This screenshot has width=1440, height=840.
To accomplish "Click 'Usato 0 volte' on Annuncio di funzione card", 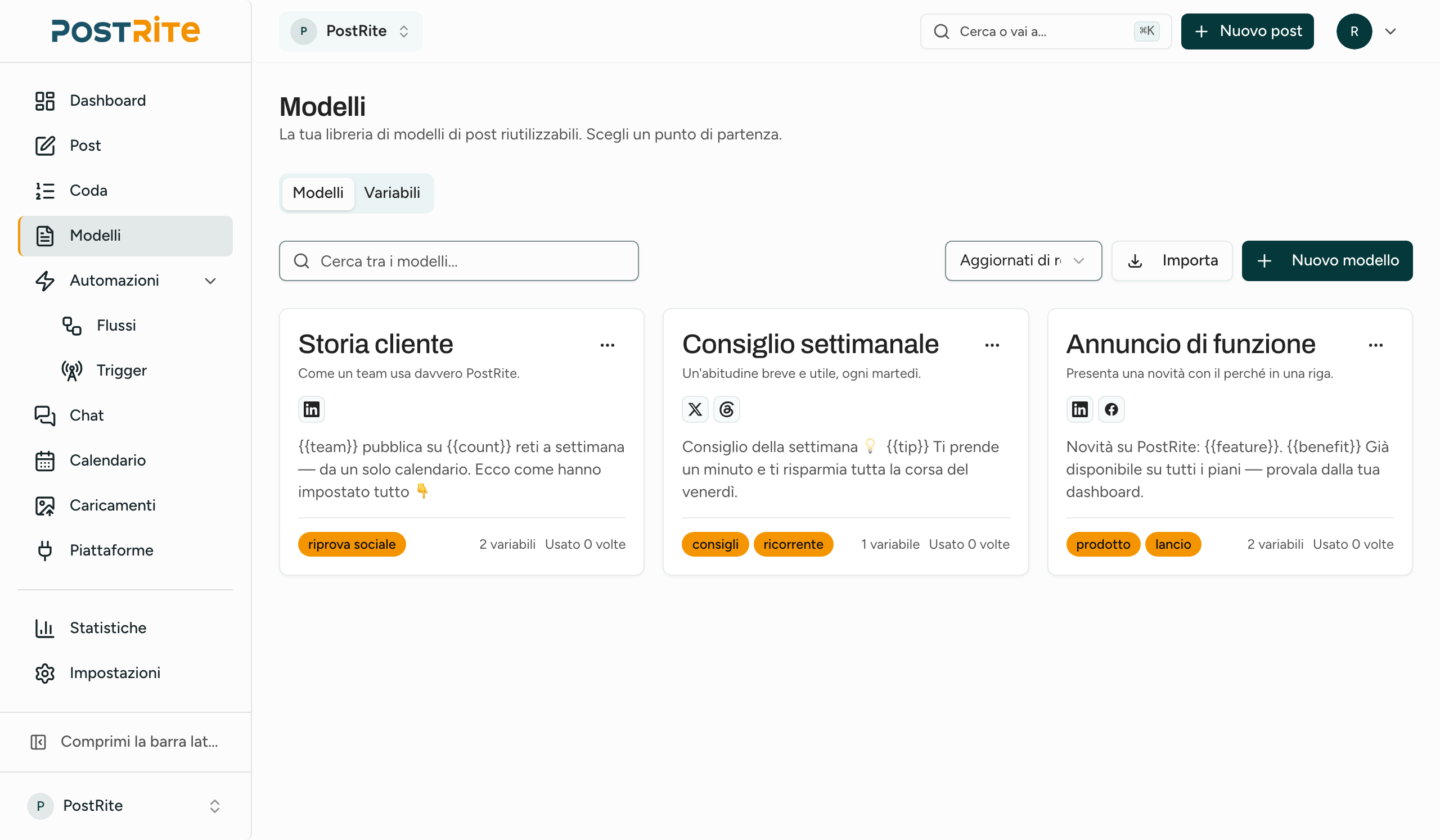I will point(1353,545).
